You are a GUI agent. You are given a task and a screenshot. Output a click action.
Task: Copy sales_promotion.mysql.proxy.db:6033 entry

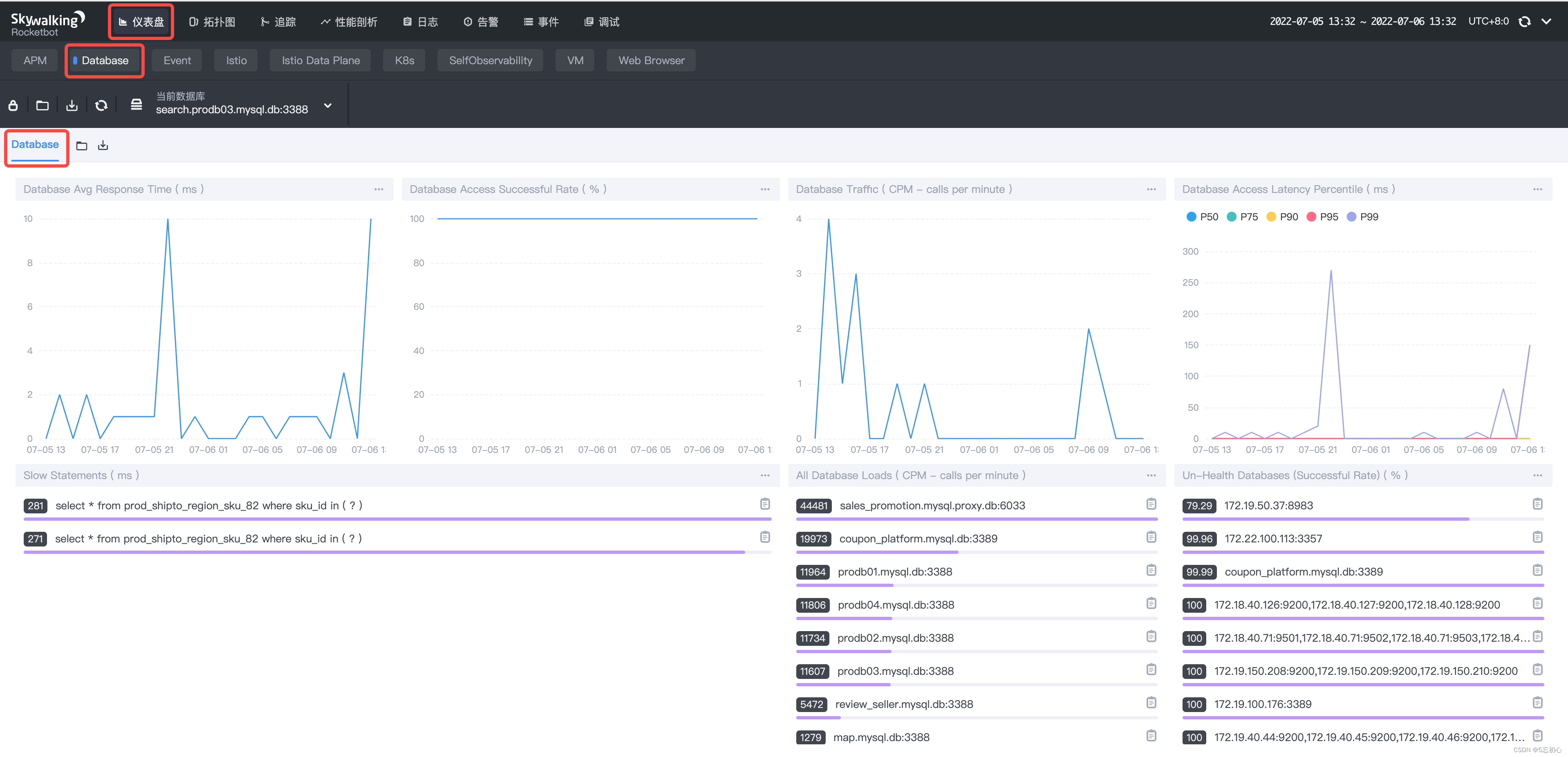pyautogui.click(x=1151, y=504)
